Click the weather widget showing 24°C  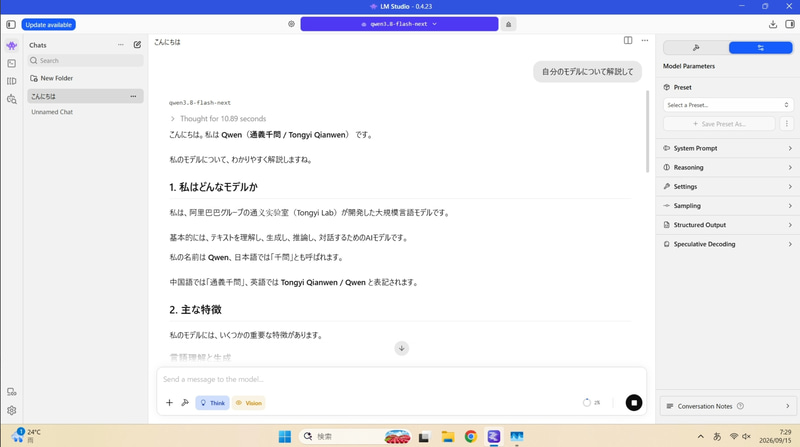(x=28, y=435)
